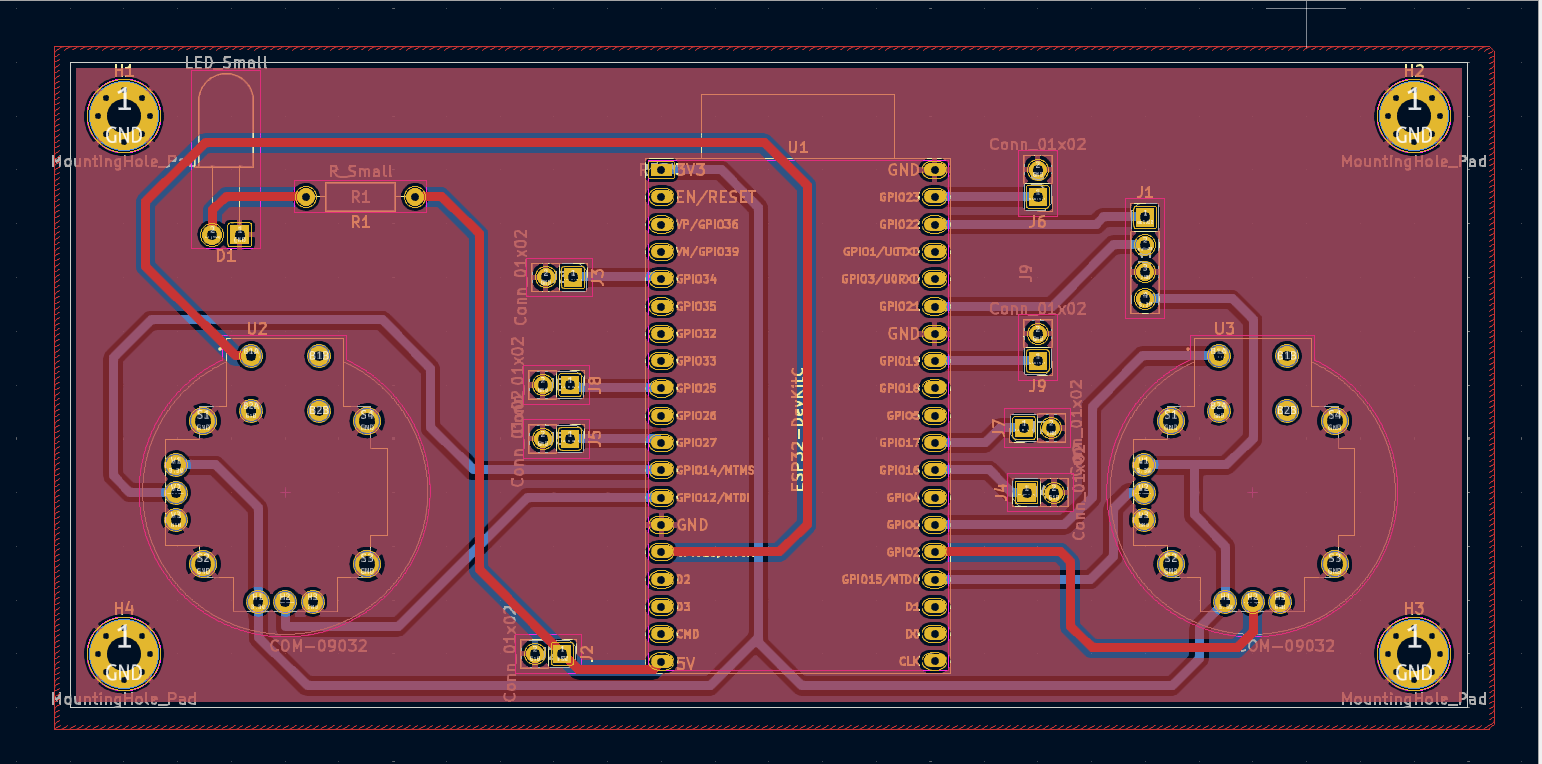Click the square pad of connector J2
The image size is (1542, 764).
[x=561, y=654]
